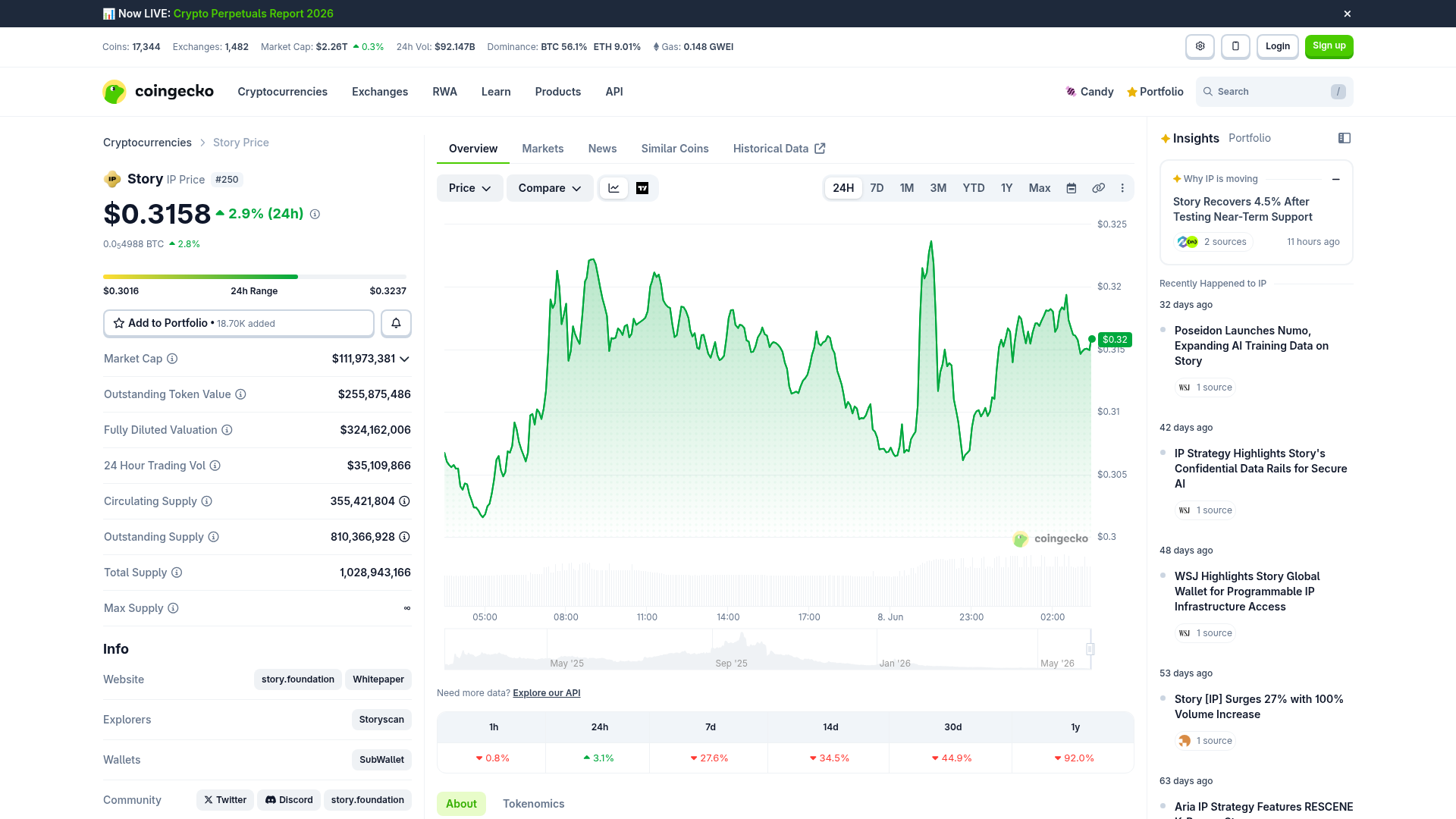The image size is (1456, 819).
Task: Select Max chart range
Action: 1040,188
